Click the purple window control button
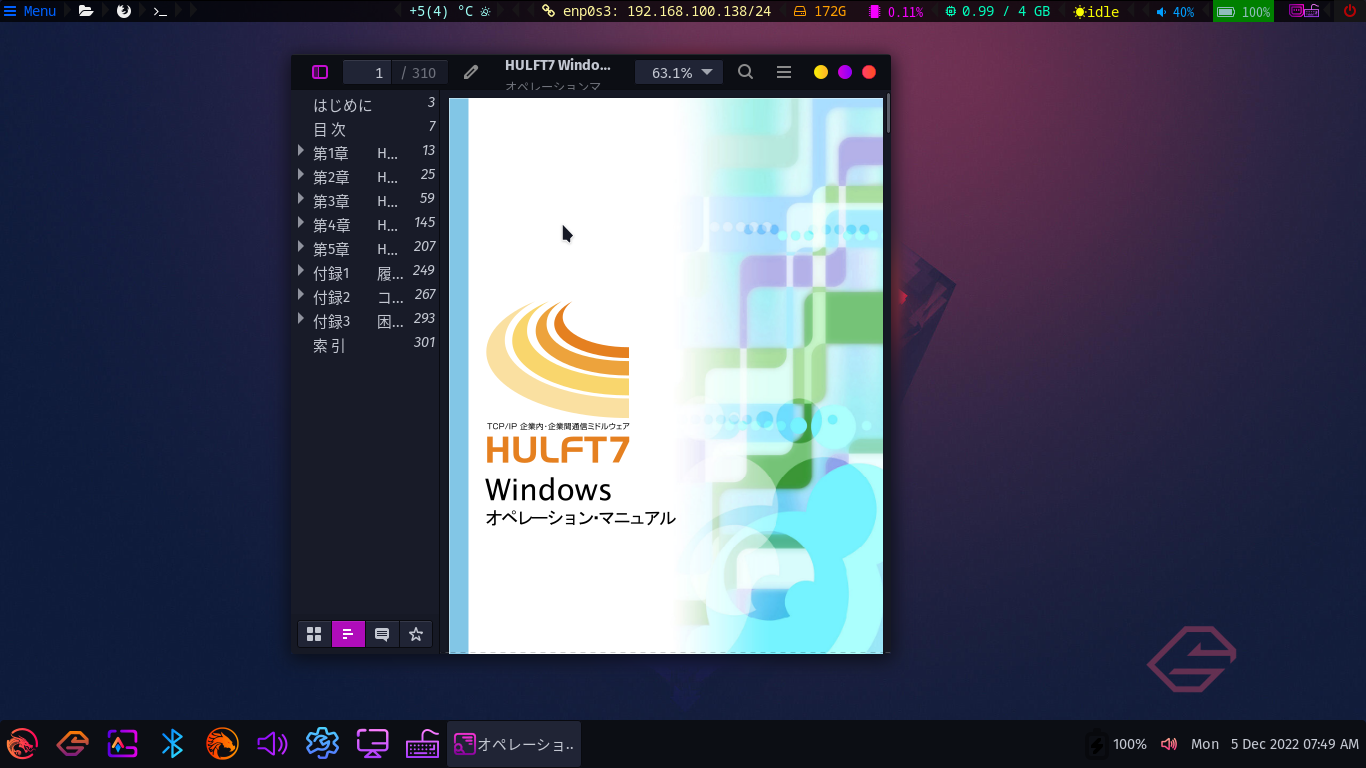The height and width of the screenshot is (768, 1366). point(845,72)
